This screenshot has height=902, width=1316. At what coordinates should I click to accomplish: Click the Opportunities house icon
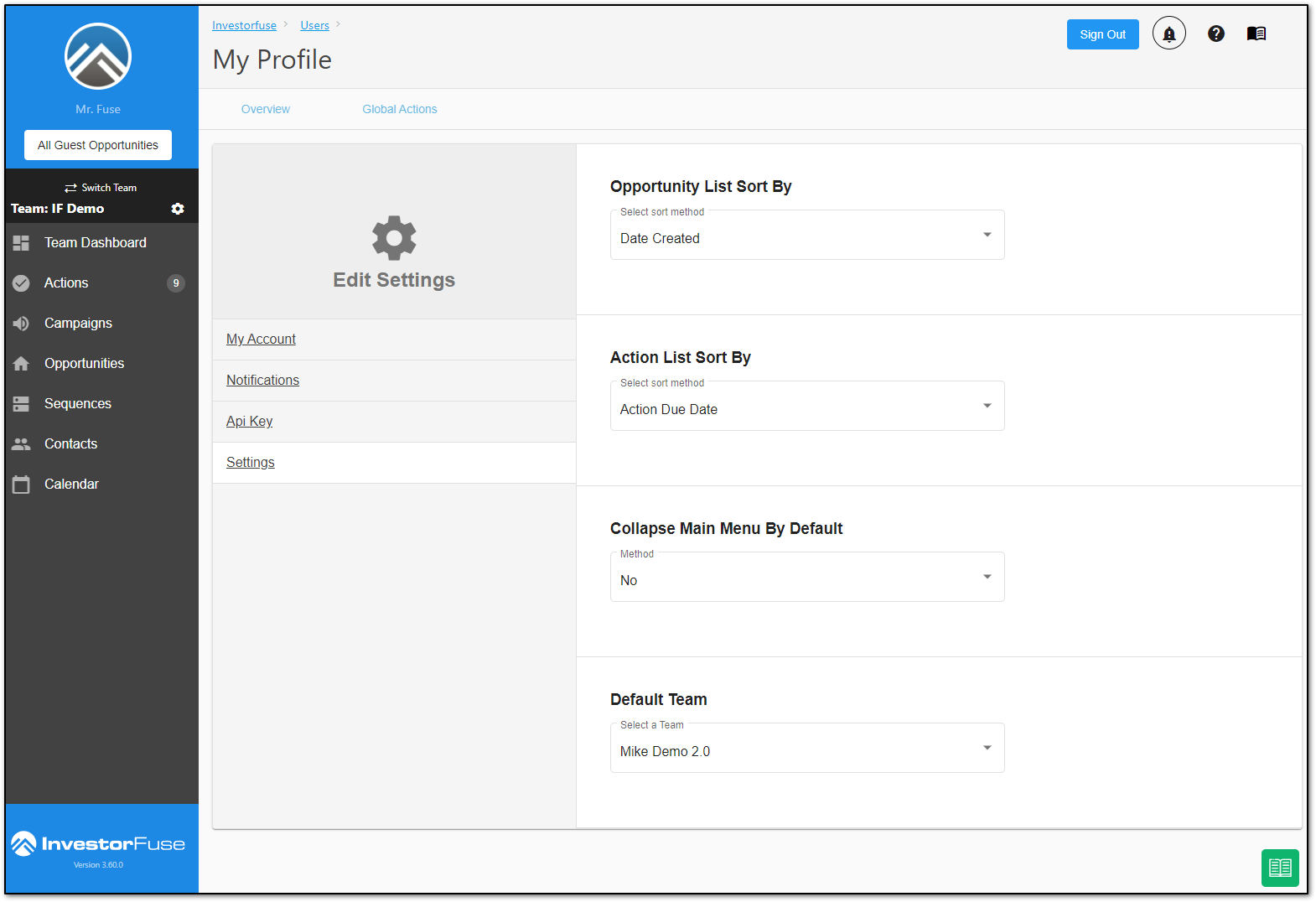[21, 364]
